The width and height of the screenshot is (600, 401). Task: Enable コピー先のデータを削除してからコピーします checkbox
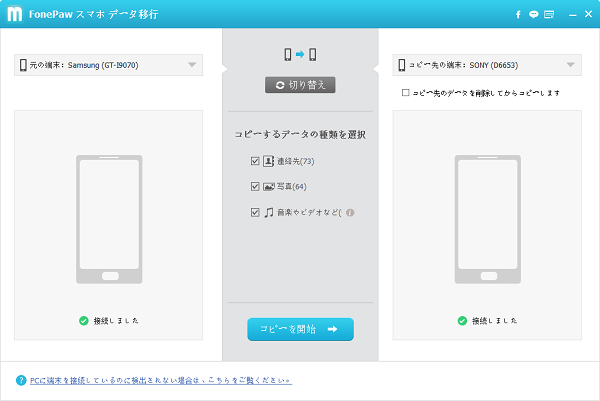[406, 93]
